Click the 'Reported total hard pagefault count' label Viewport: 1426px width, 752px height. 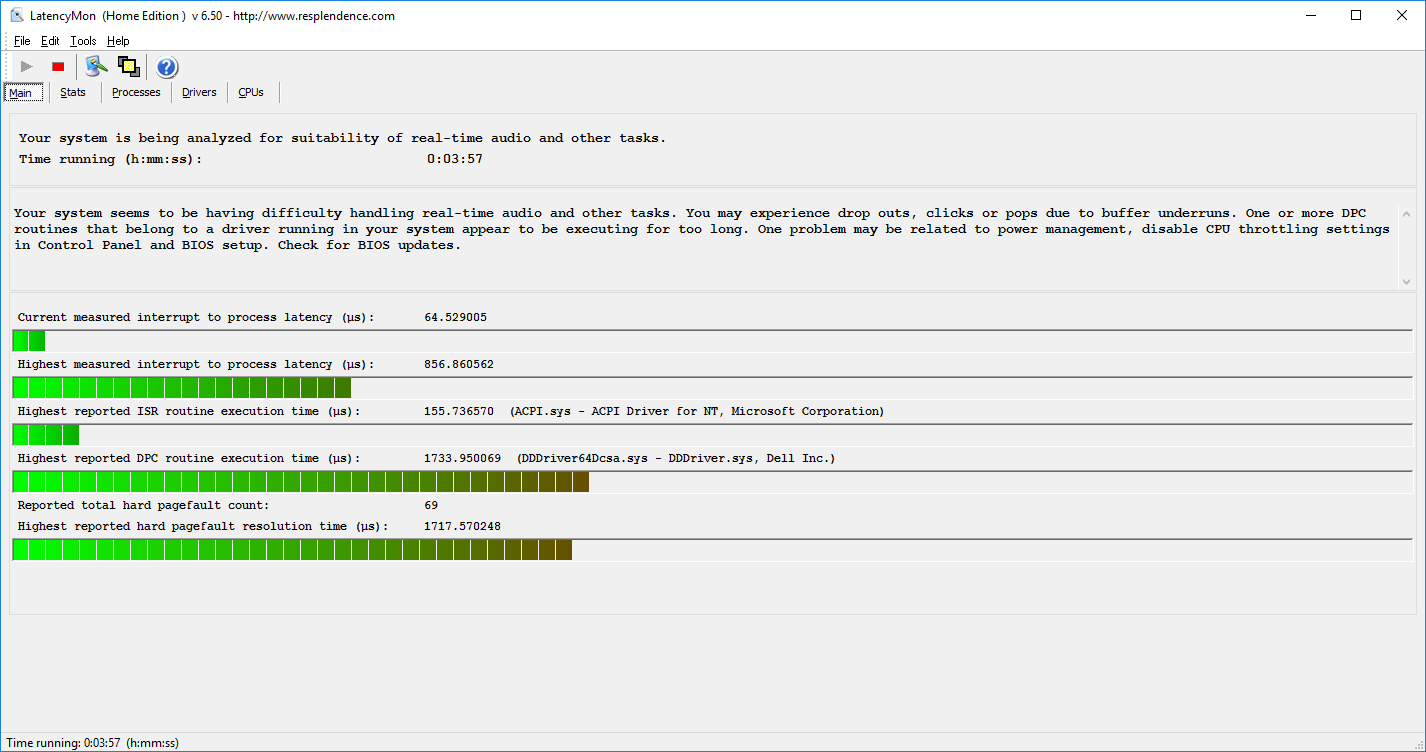pos(143,505)
